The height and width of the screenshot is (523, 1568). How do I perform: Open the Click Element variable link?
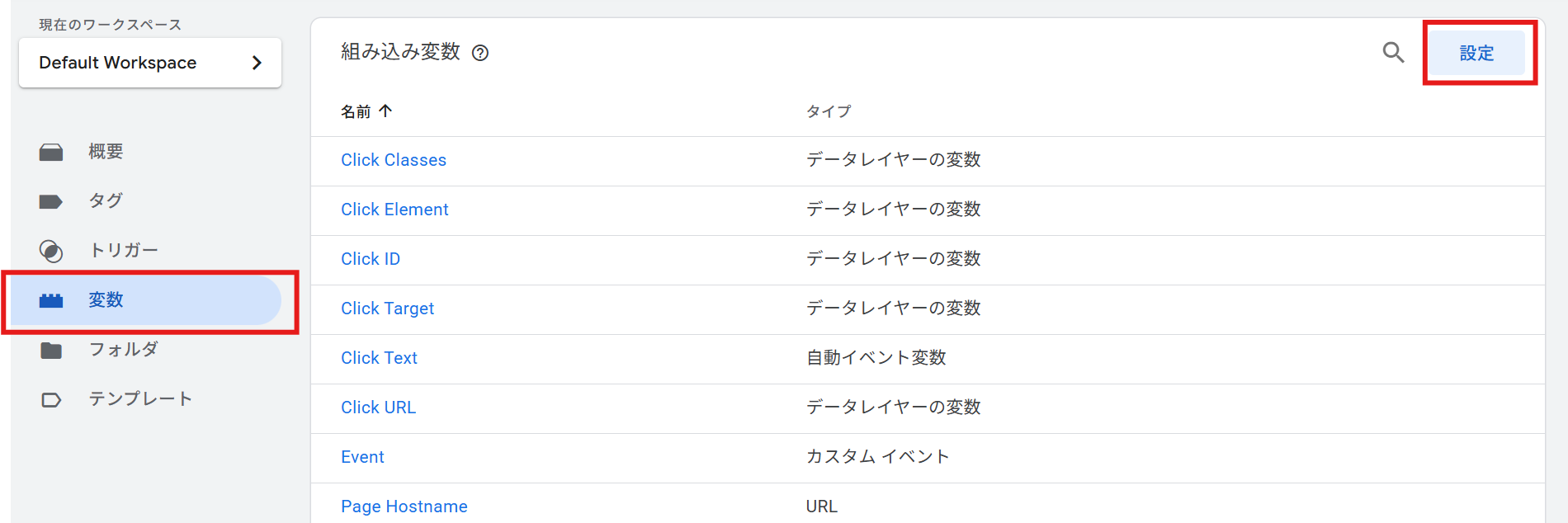click(394, 210)
